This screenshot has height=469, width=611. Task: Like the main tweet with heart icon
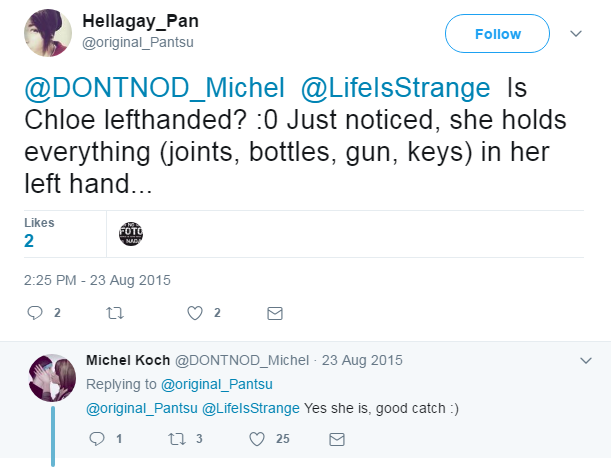coord(195,313)
